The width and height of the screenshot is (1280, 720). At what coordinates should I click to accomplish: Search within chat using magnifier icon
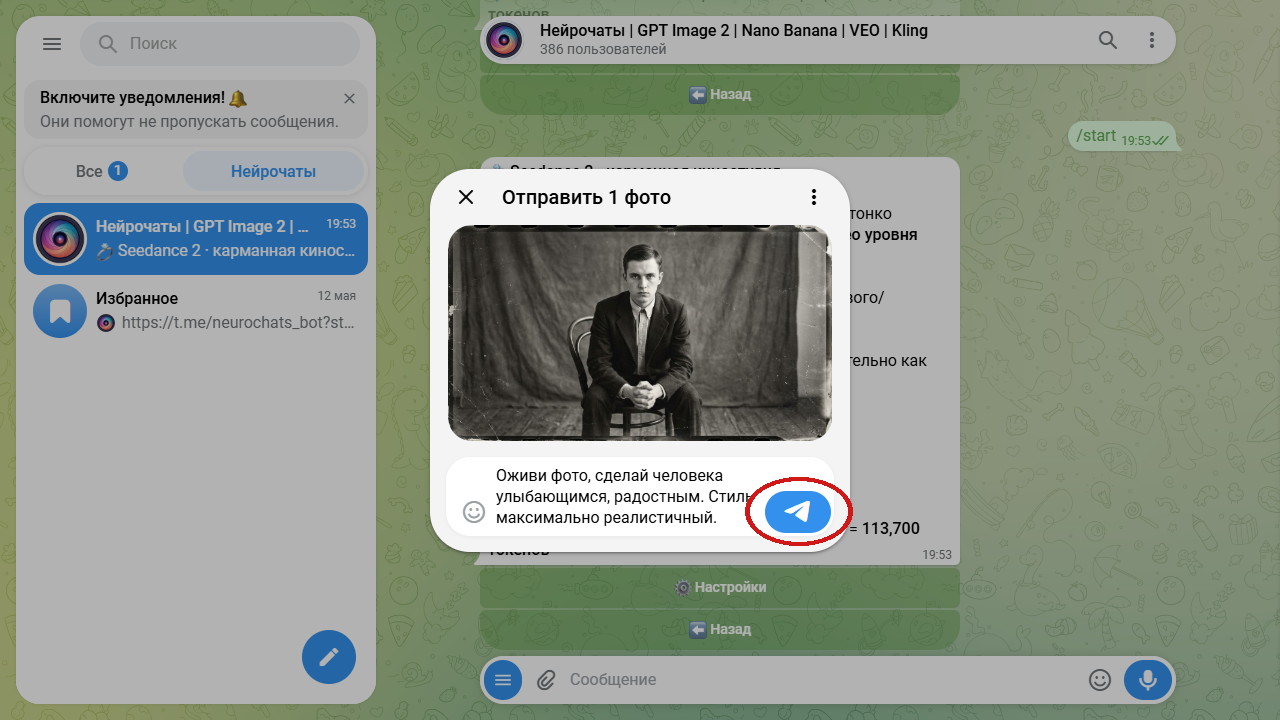pos(1108,40)
